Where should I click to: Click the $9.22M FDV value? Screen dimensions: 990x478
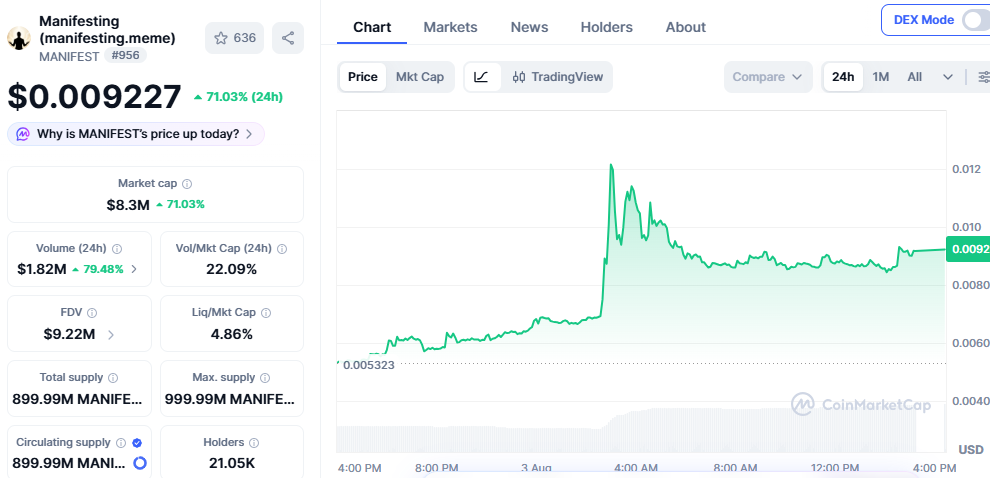69,335
